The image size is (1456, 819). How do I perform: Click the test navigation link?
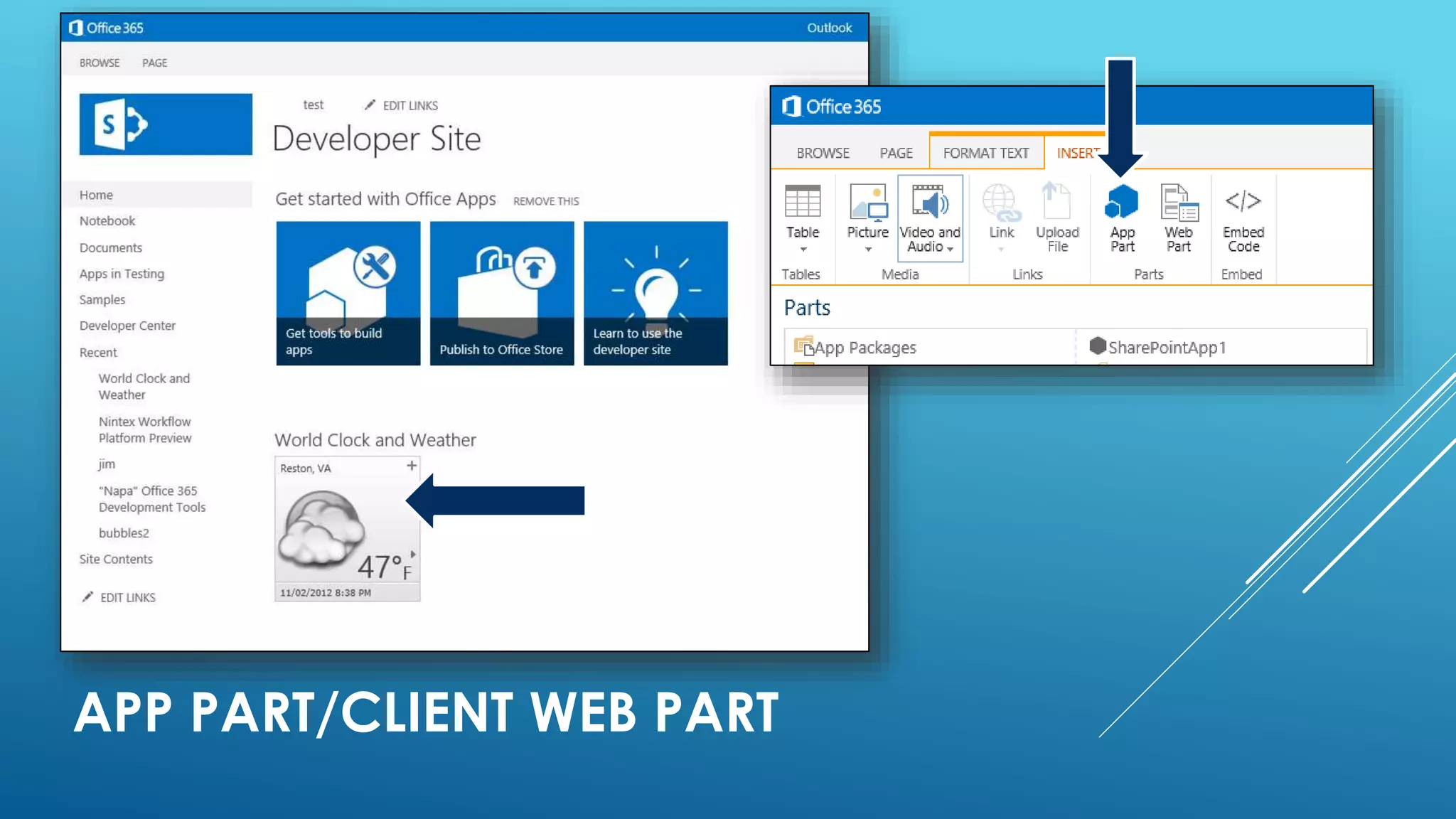[313, 105]
